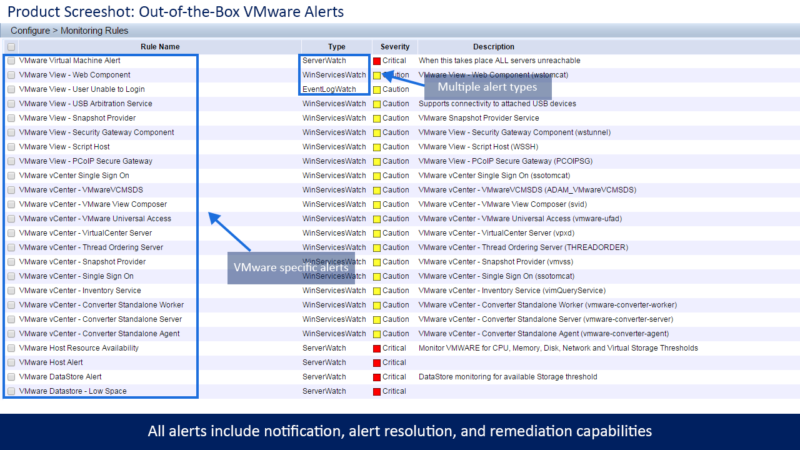Check the VMware View - USB Arbitration Service checkbox
800x450 pixels.
11,104
